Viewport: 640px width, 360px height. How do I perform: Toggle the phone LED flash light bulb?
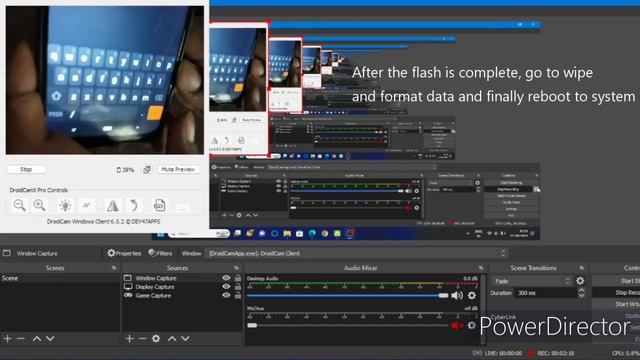click(65, 205)
